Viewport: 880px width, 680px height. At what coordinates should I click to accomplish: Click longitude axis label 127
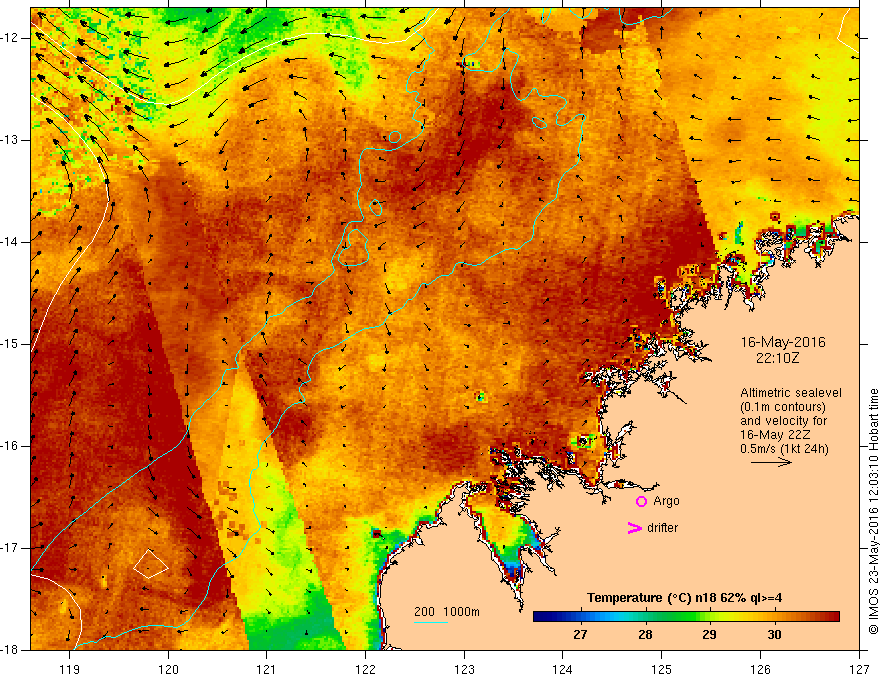[x=859, y=669]
